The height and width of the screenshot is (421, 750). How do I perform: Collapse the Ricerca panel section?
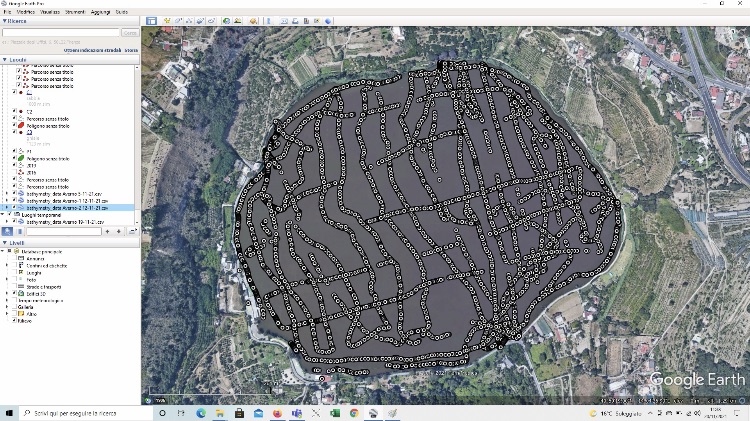point(4,19)
